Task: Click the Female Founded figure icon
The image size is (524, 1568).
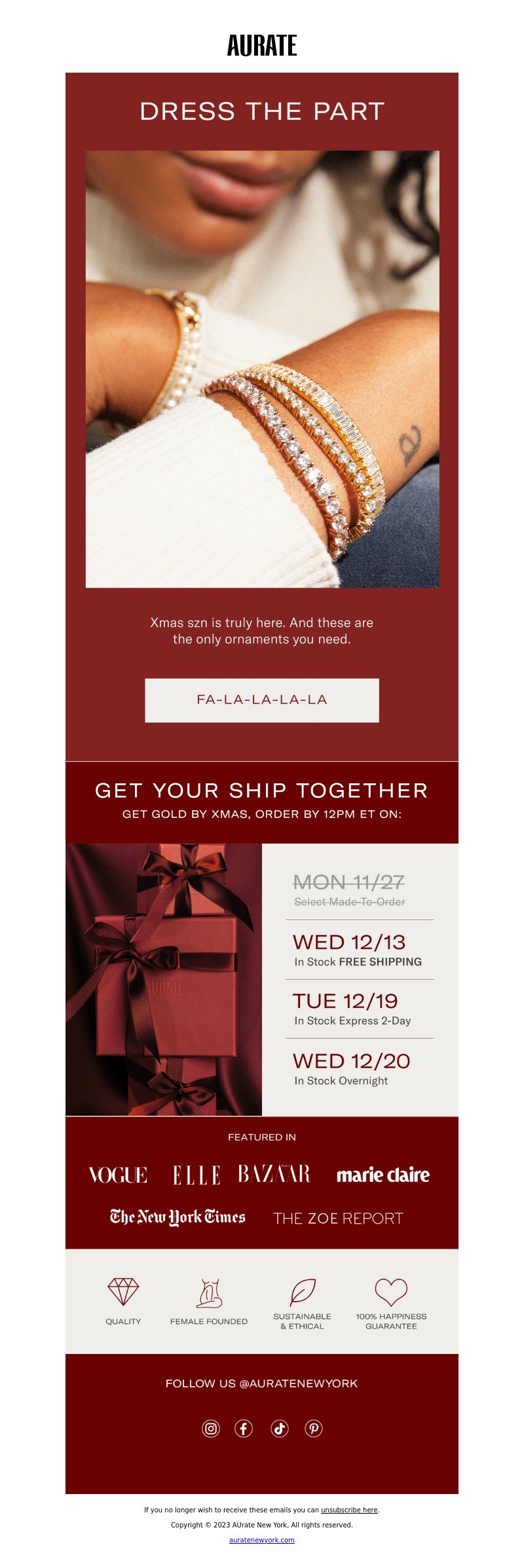Action: click(209, 1293)
